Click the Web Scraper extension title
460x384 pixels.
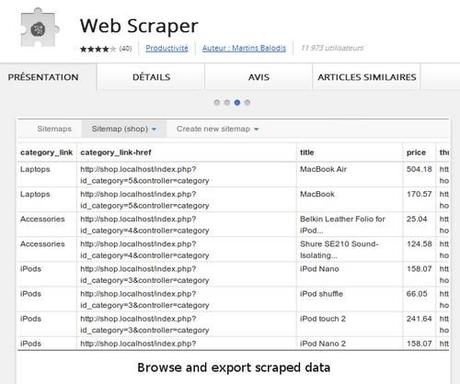pyautogui.click(x=139, y=26)
